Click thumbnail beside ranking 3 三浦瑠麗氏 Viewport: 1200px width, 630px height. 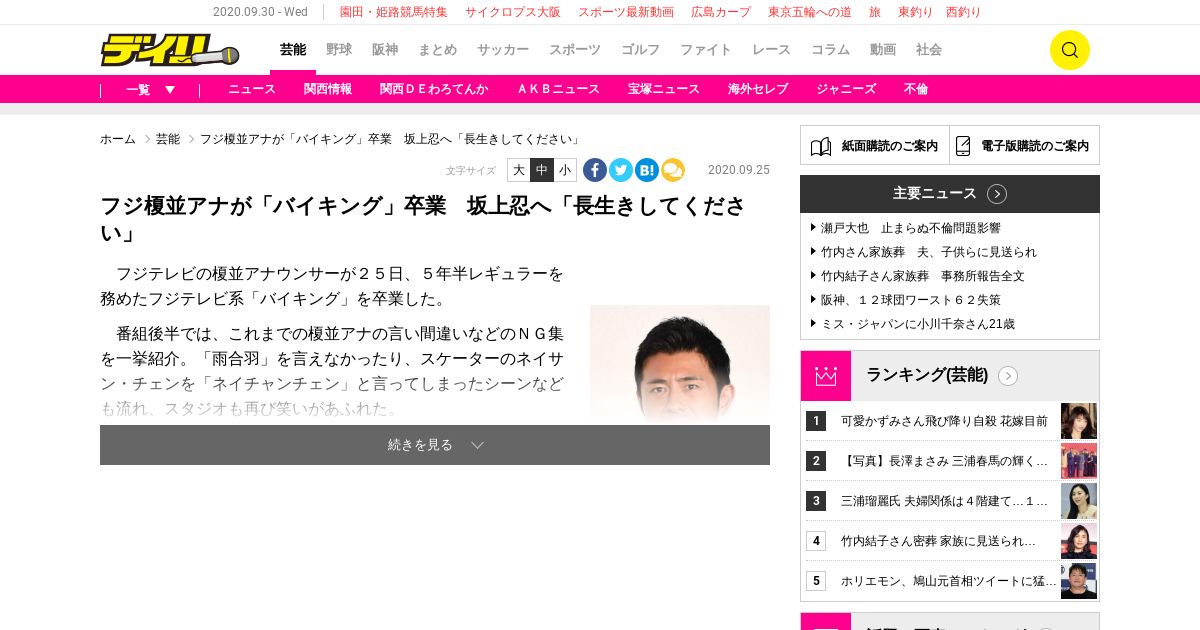pyautogui.click(x=1079, y=501)
